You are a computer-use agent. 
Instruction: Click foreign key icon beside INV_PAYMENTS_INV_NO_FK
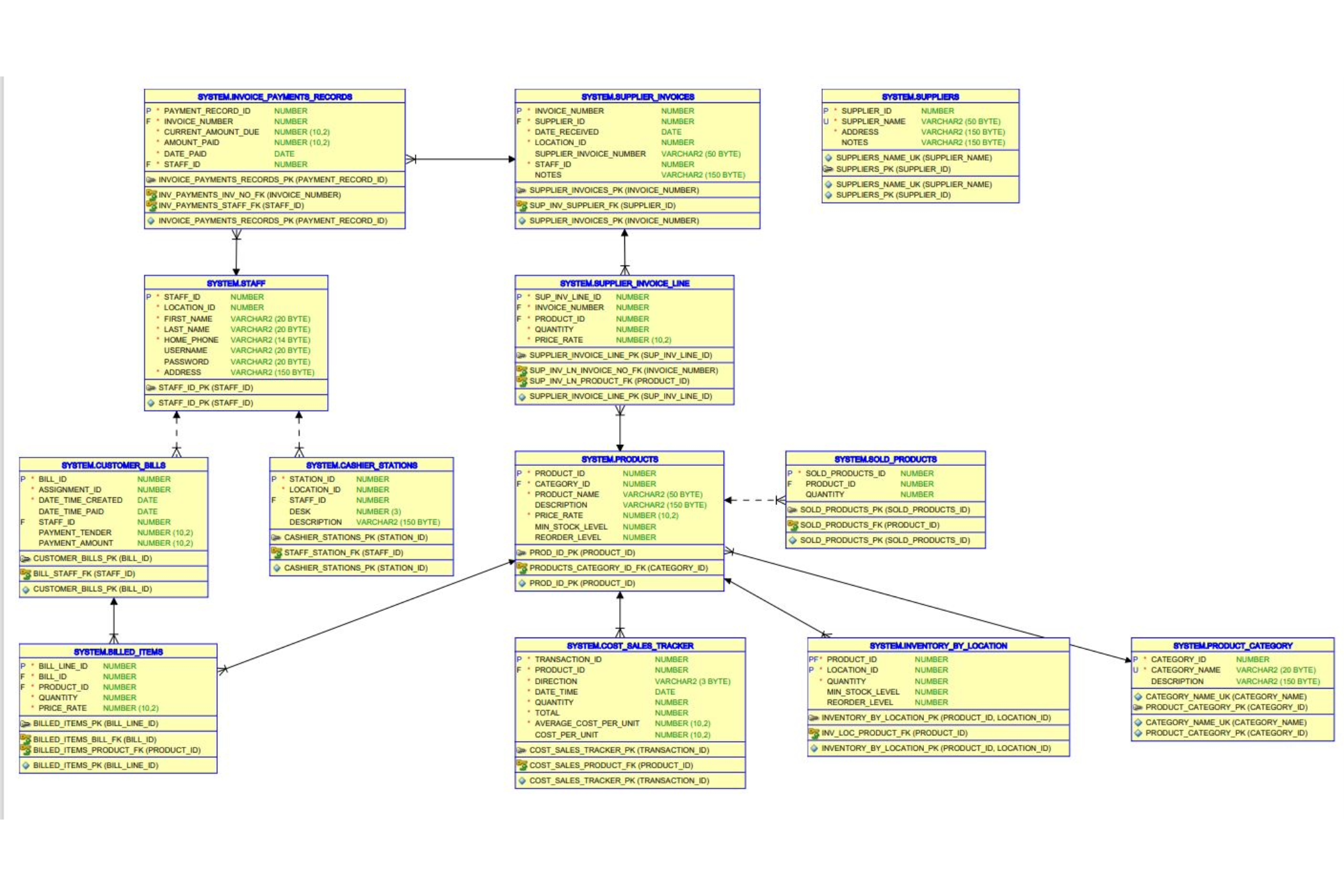tap(151, 195)
